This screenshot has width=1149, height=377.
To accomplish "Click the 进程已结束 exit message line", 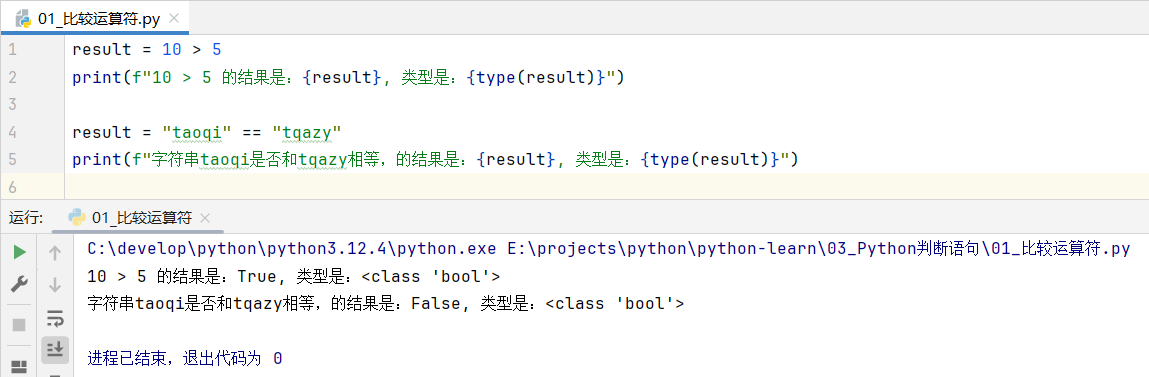I will click(185, 359).
